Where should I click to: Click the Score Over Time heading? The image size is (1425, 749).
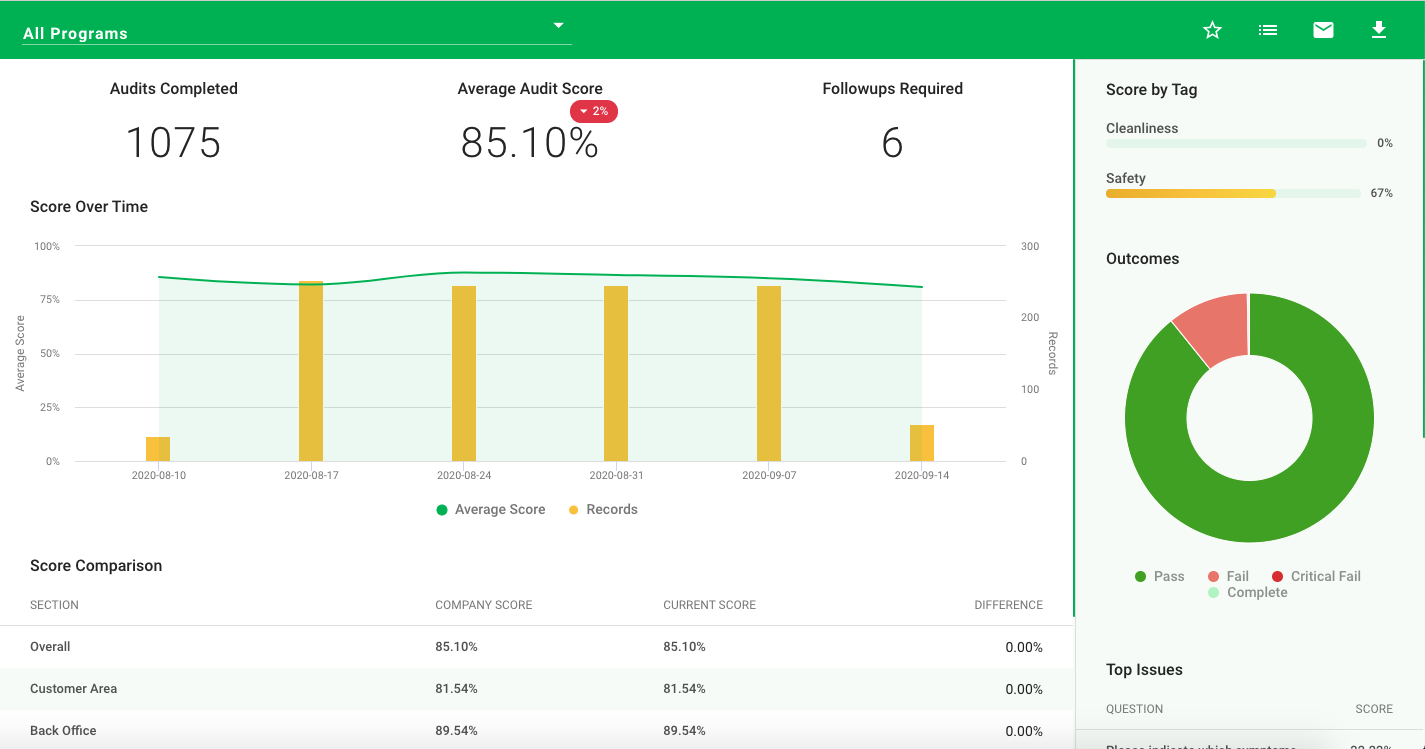[89, 207]
